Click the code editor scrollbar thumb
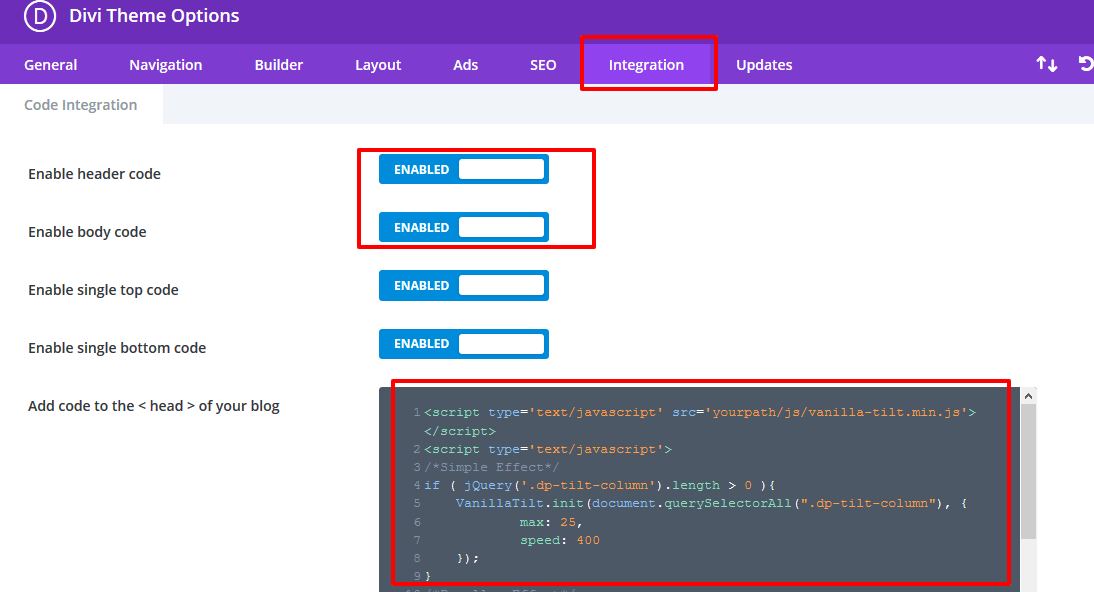This screenshot has height=592, width=1094. [x=1028, y=471]
